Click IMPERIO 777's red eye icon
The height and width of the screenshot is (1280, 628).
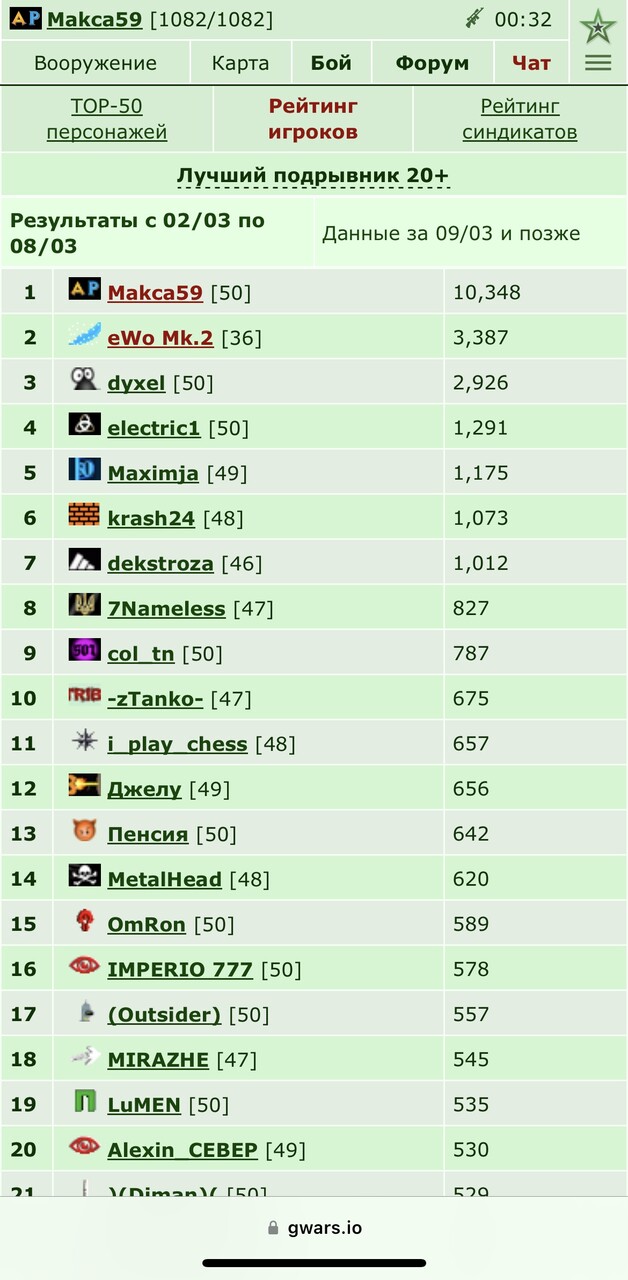(84, 966)
